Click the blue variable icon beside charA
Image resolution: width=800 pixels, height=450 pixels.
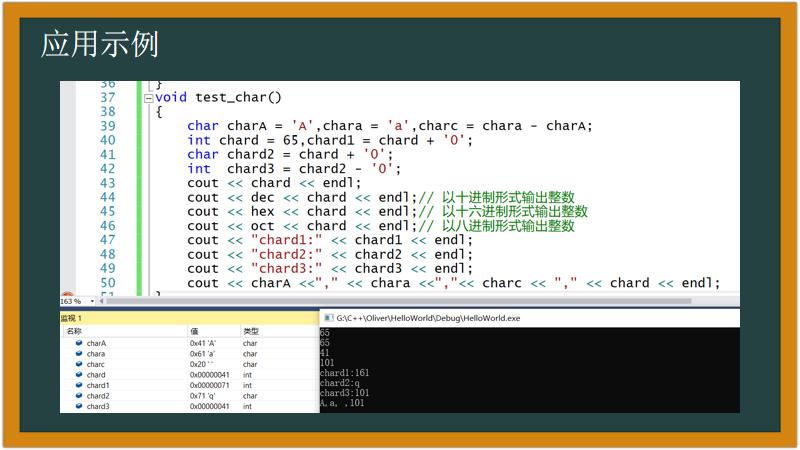(x=78, y=343)
